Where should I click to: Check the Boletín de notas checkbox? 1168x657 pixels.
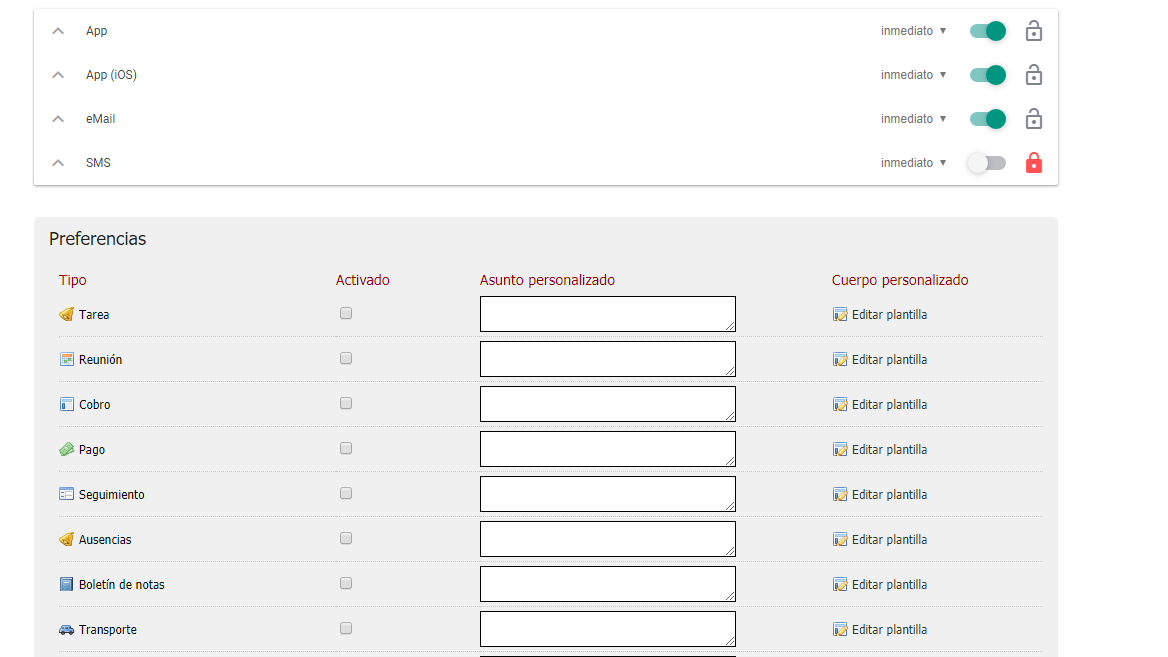(x=346, y=583)
